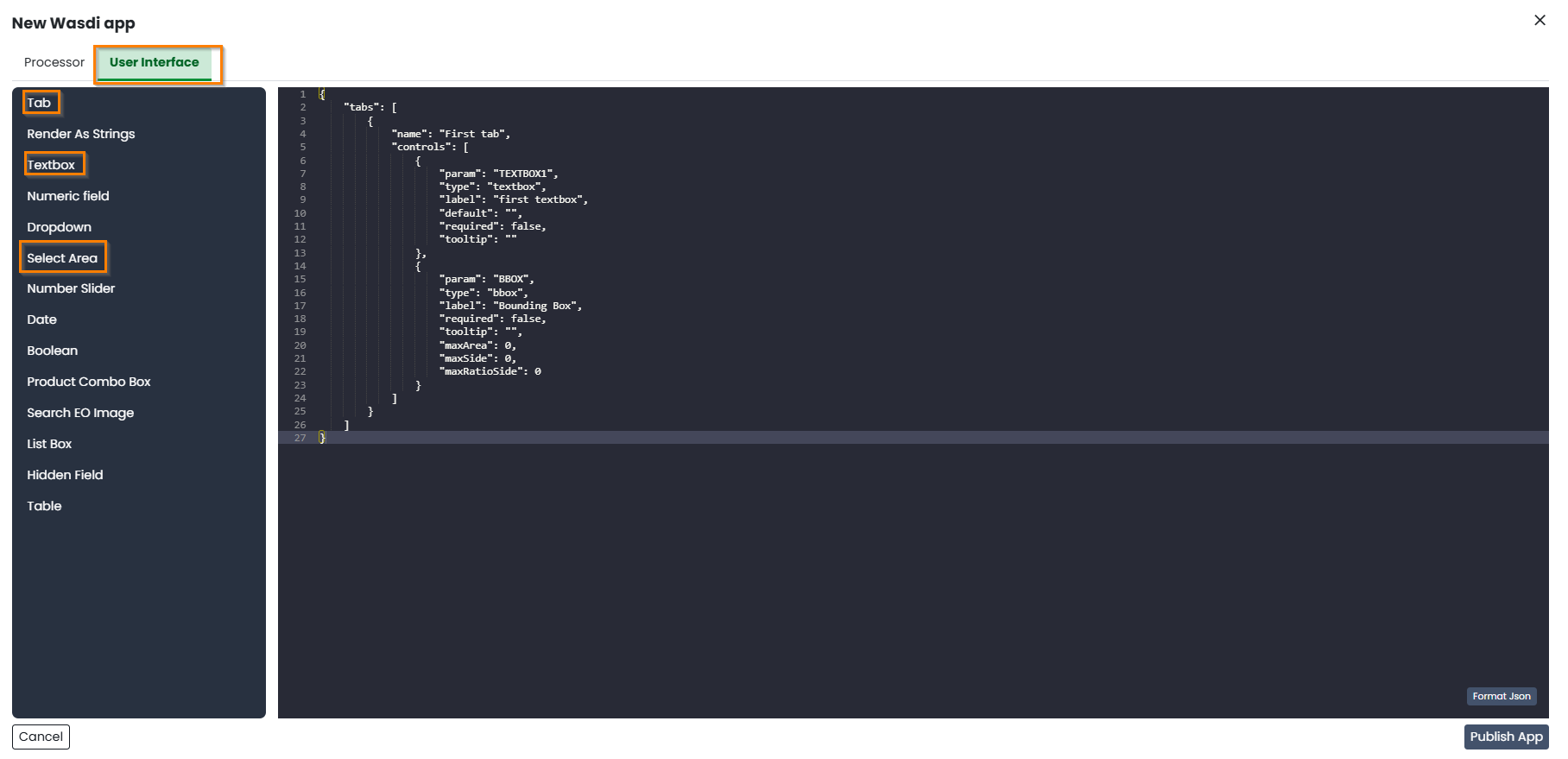Click line number 1 in editor gutter
The image size is (1568, 759).
303,94
